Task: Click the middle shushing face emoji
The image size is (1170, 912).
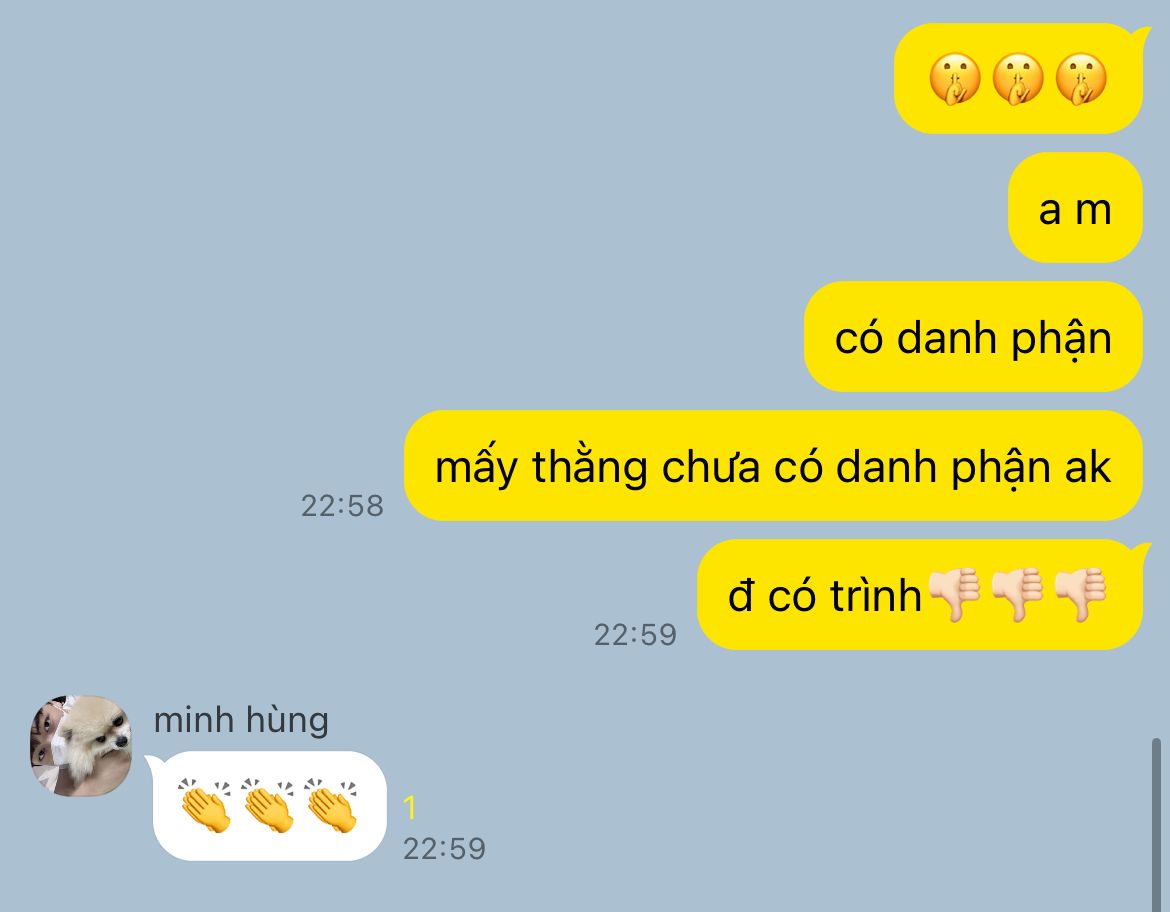Action: pyautogui.click(x=1018, y=79)
